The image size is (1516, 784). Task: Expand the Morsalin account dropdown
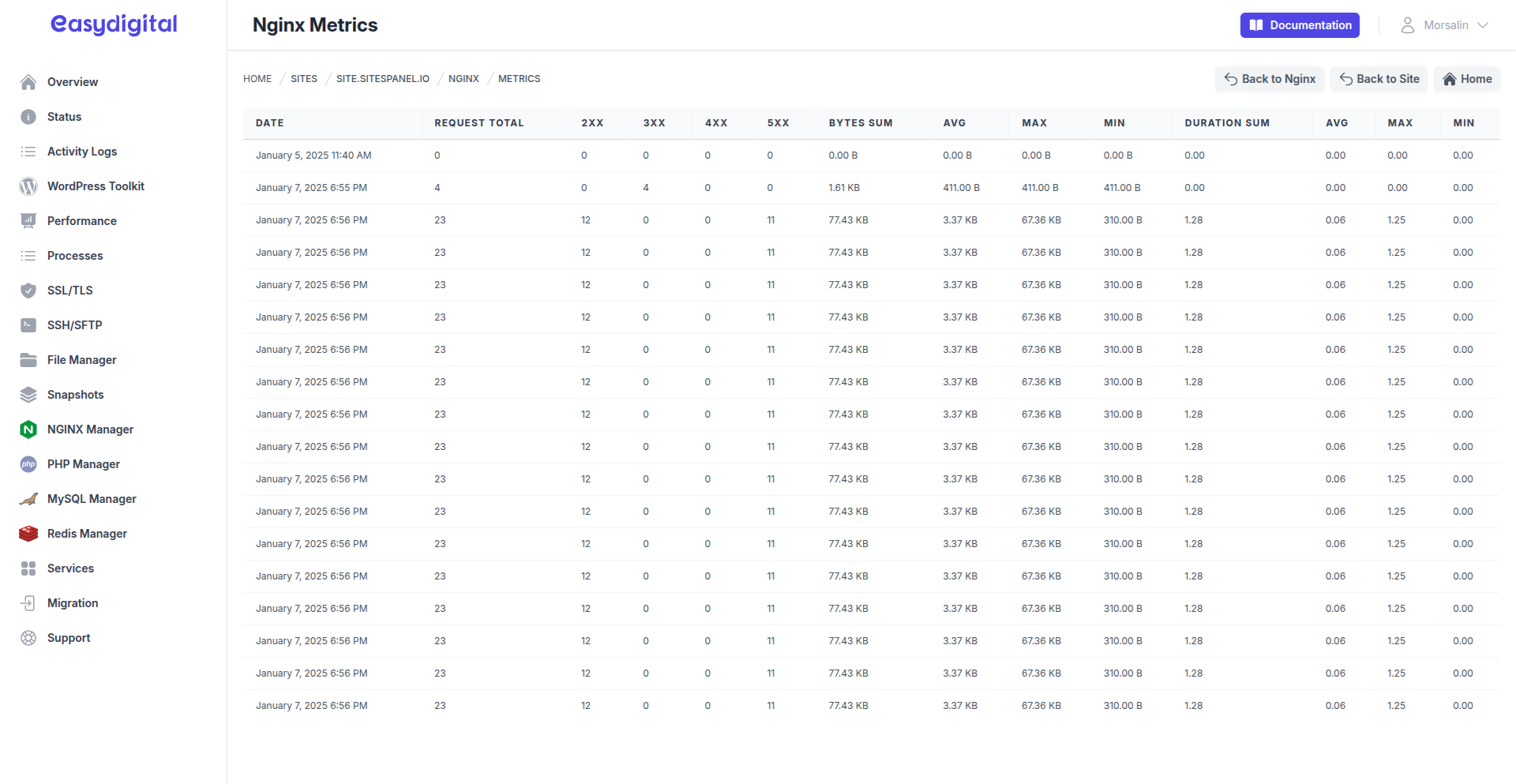click(x=1445, y=24)
